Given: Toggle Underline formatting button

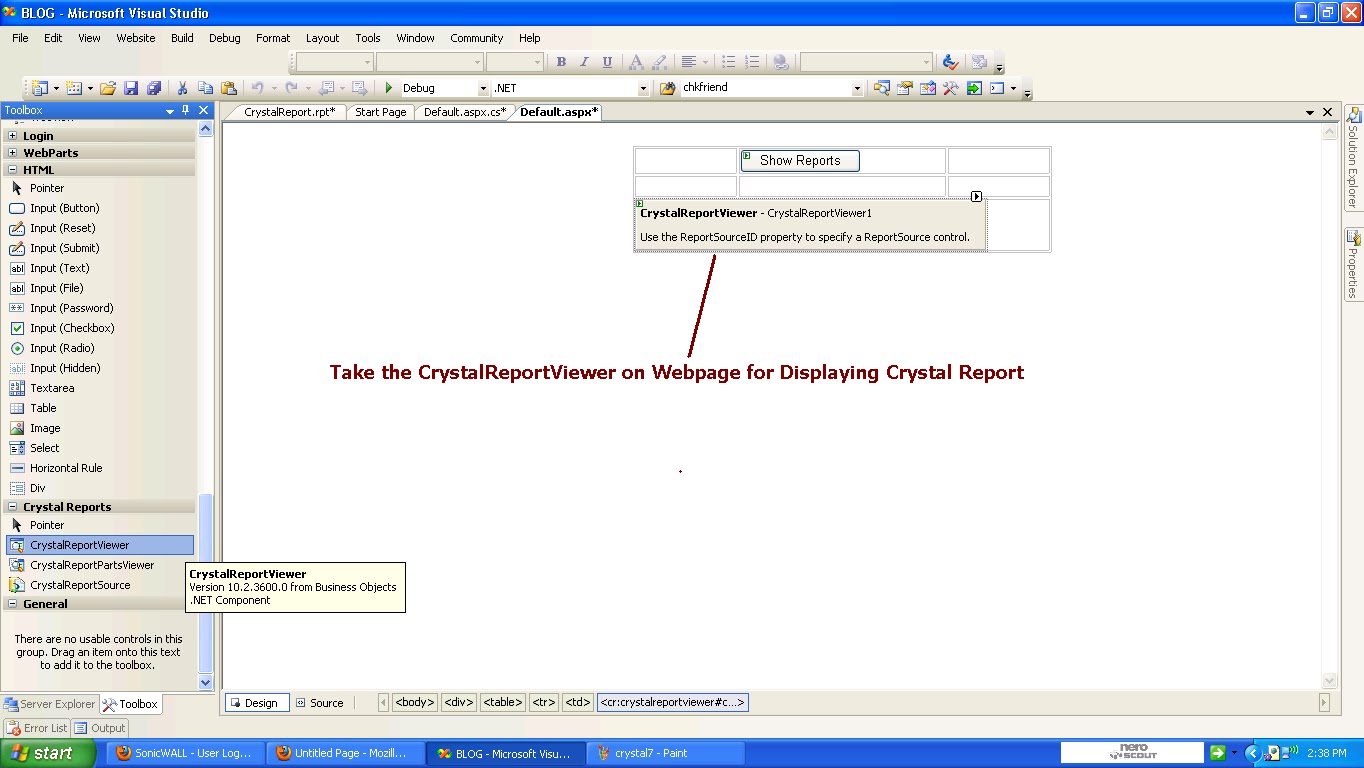Looking at the screenshot, I should point(607,62).
